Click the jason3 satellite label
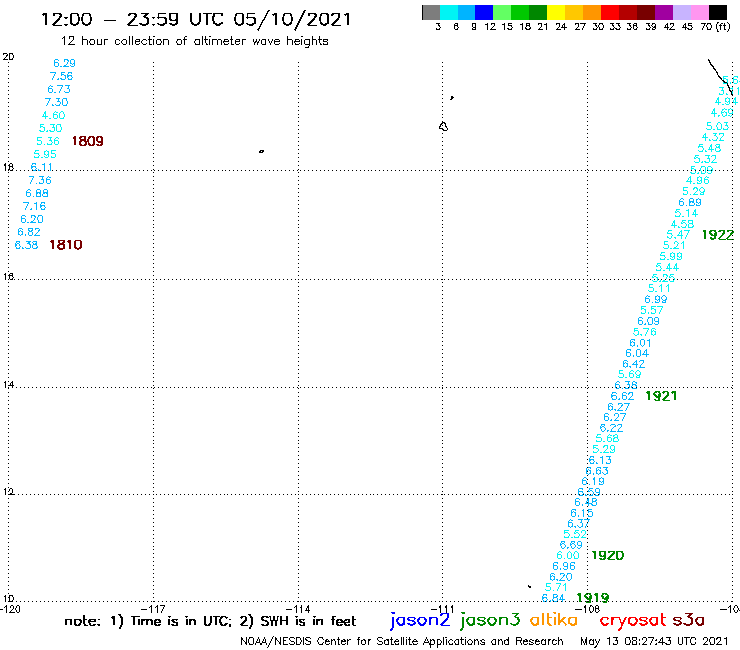The image size is (740, 650). 490,621
